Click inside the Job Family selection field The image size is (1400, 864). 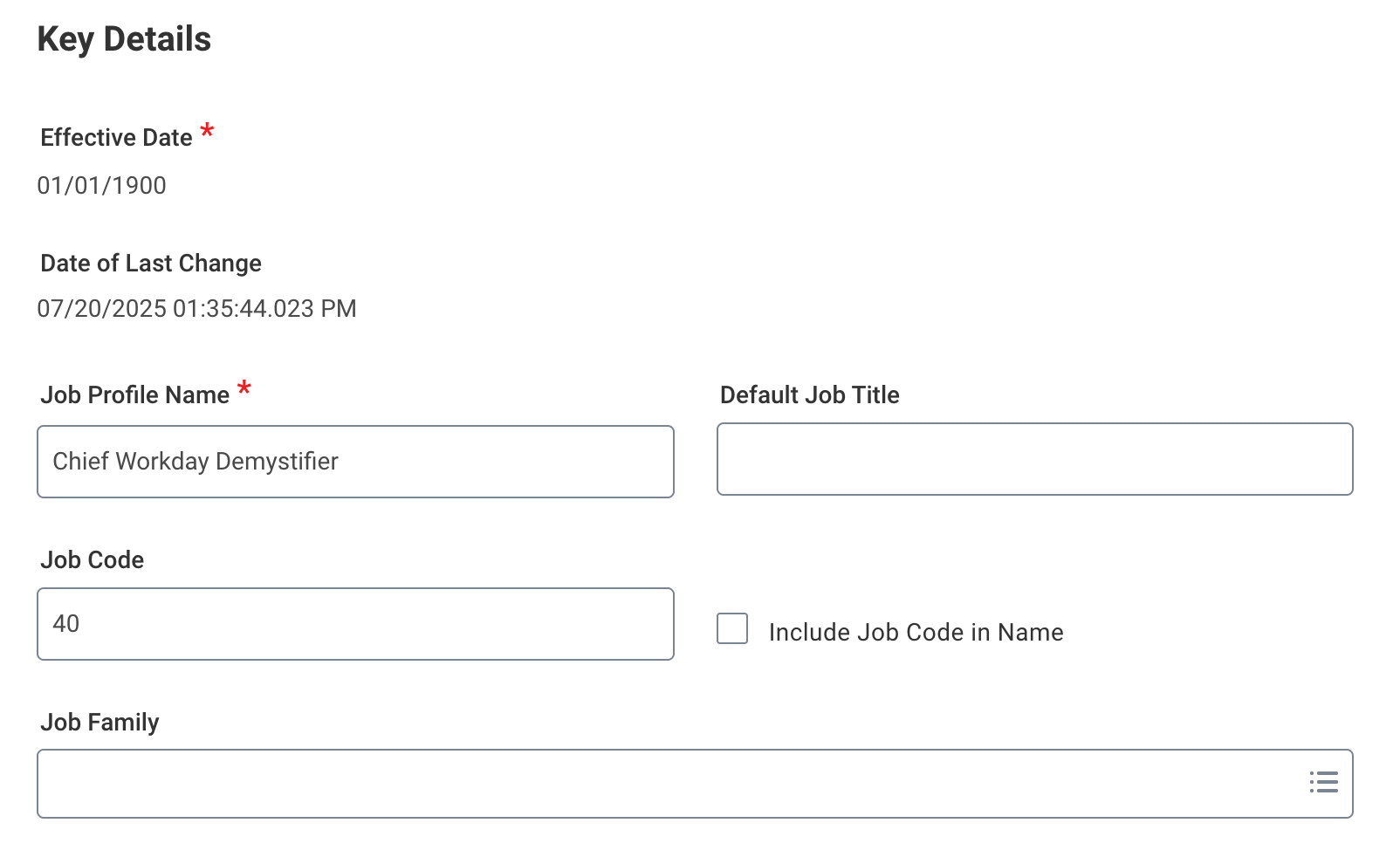663,784
